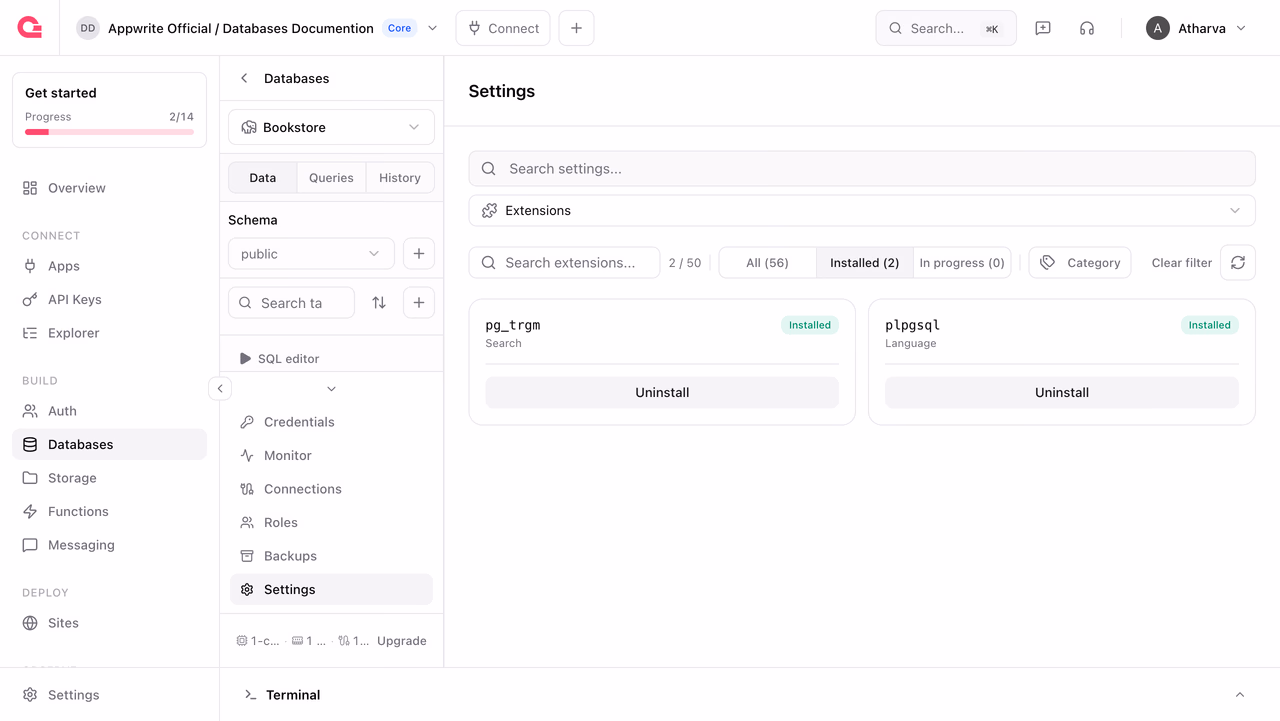Collapse the Extensions section

[x=862, y=210]
